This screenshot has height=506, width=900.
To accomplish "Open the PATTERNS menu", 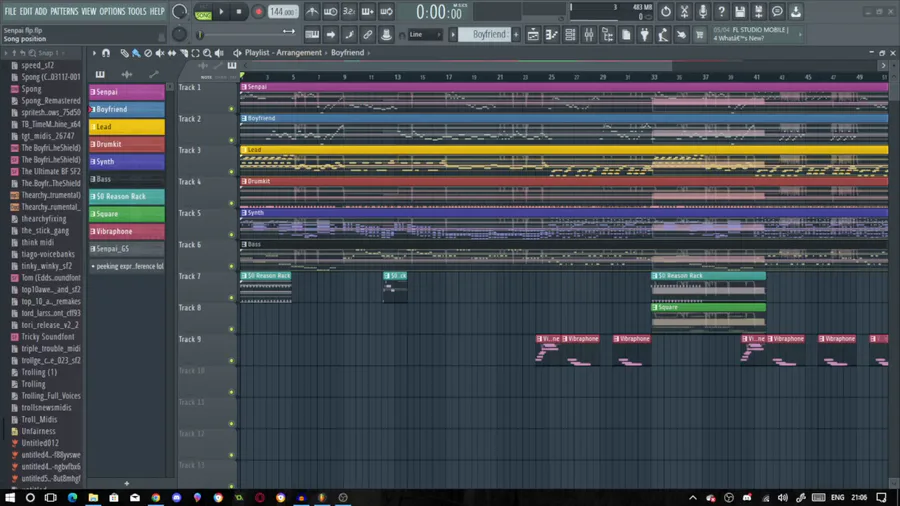I will pyautogui.click(x=64, y=11).
